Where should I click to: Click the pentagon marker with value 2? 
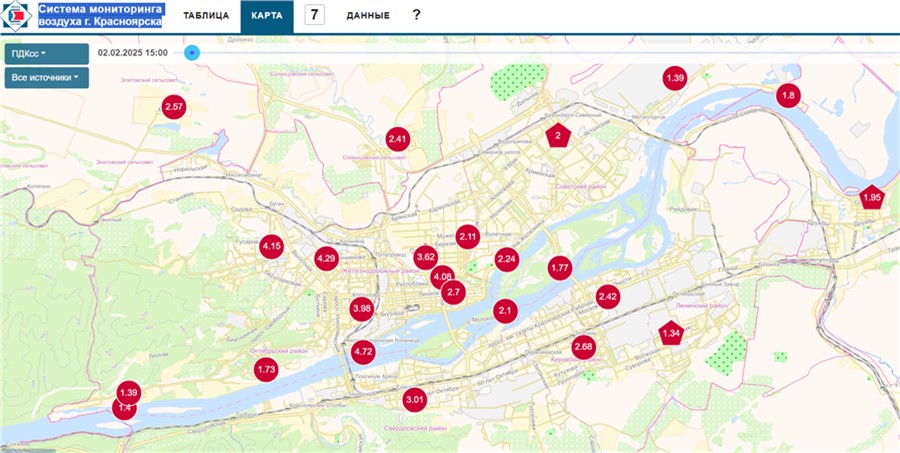pyautogui.click(x=557, y=135)
